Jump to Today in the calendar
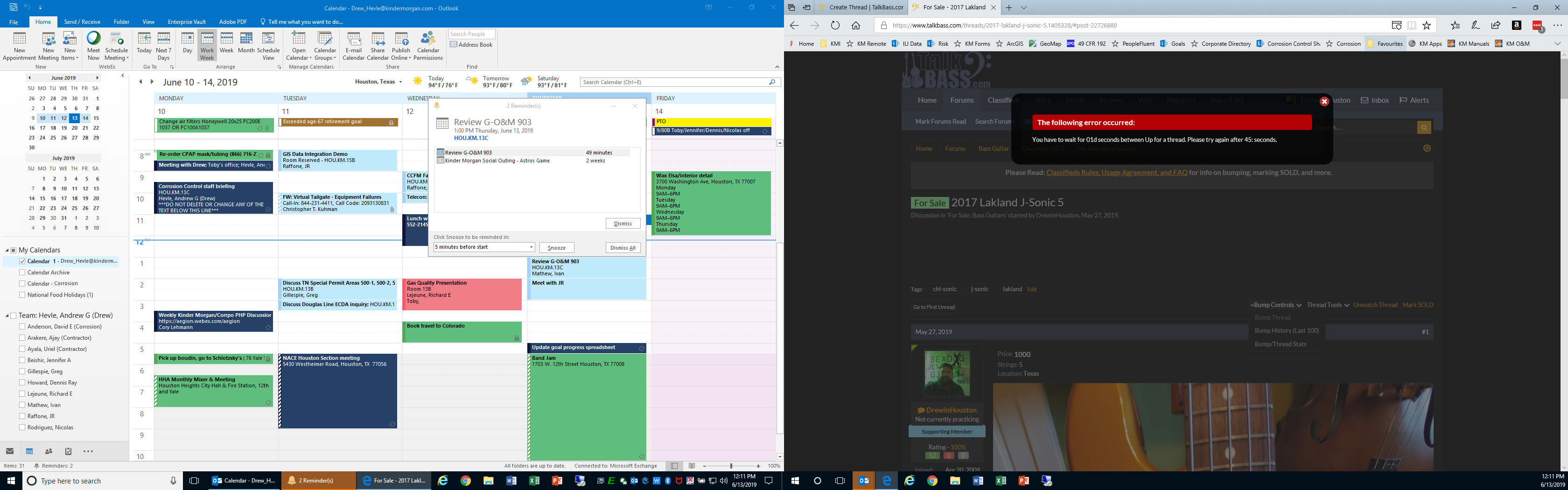The width and height of the screenshot is (1568, 490). (x=144, y=43)
